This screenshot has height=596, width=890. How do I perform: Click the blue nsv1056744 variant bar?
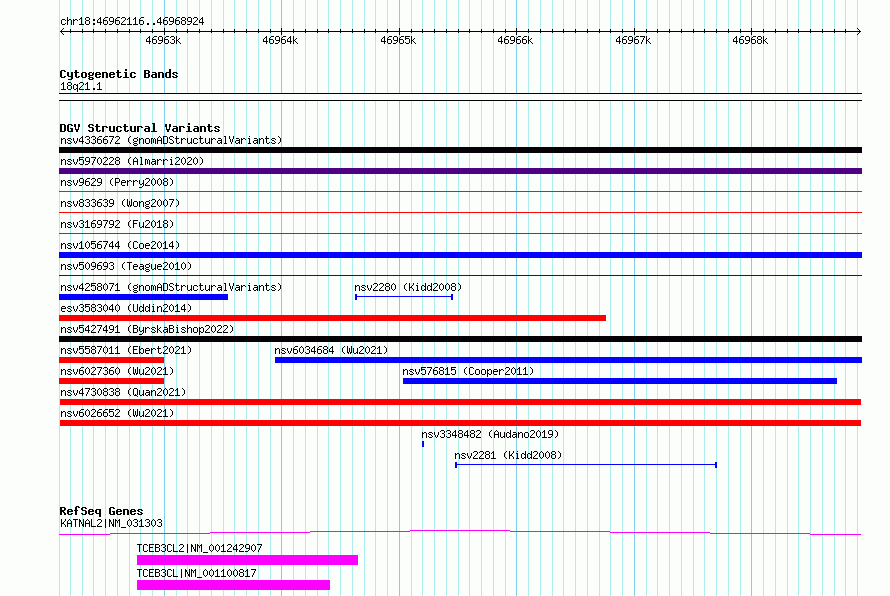click(x=460, y=255)
